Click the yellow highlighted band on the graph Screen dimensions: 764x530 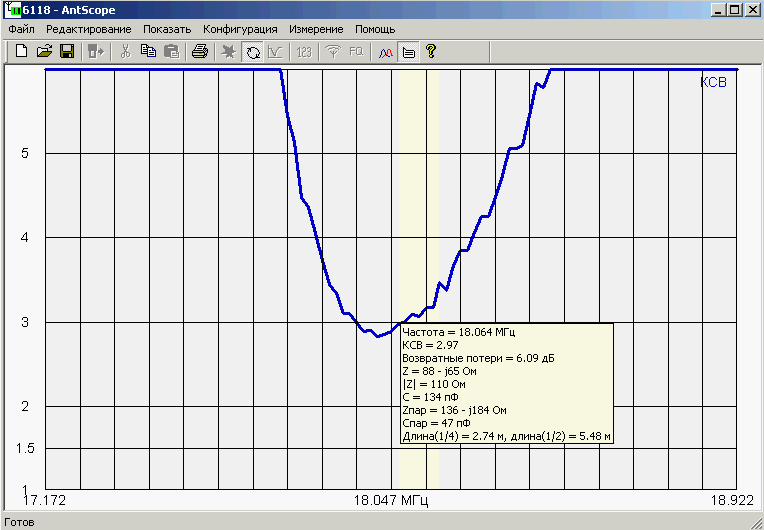(419, 200)
